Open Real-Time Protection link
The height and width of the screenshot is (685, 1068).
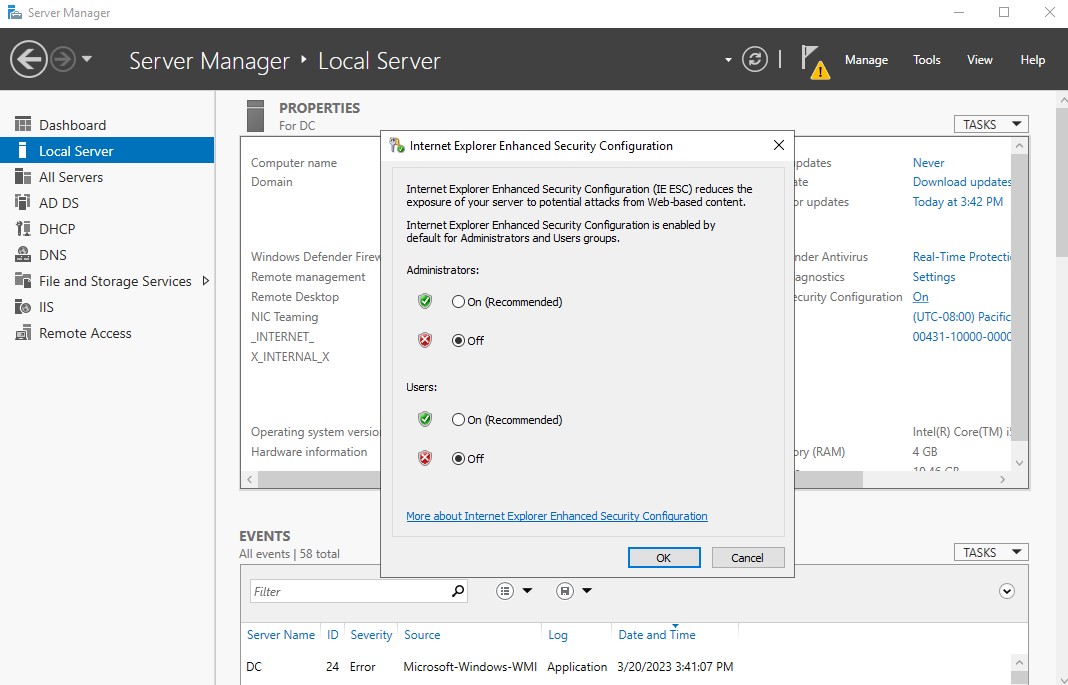point(962,257)
